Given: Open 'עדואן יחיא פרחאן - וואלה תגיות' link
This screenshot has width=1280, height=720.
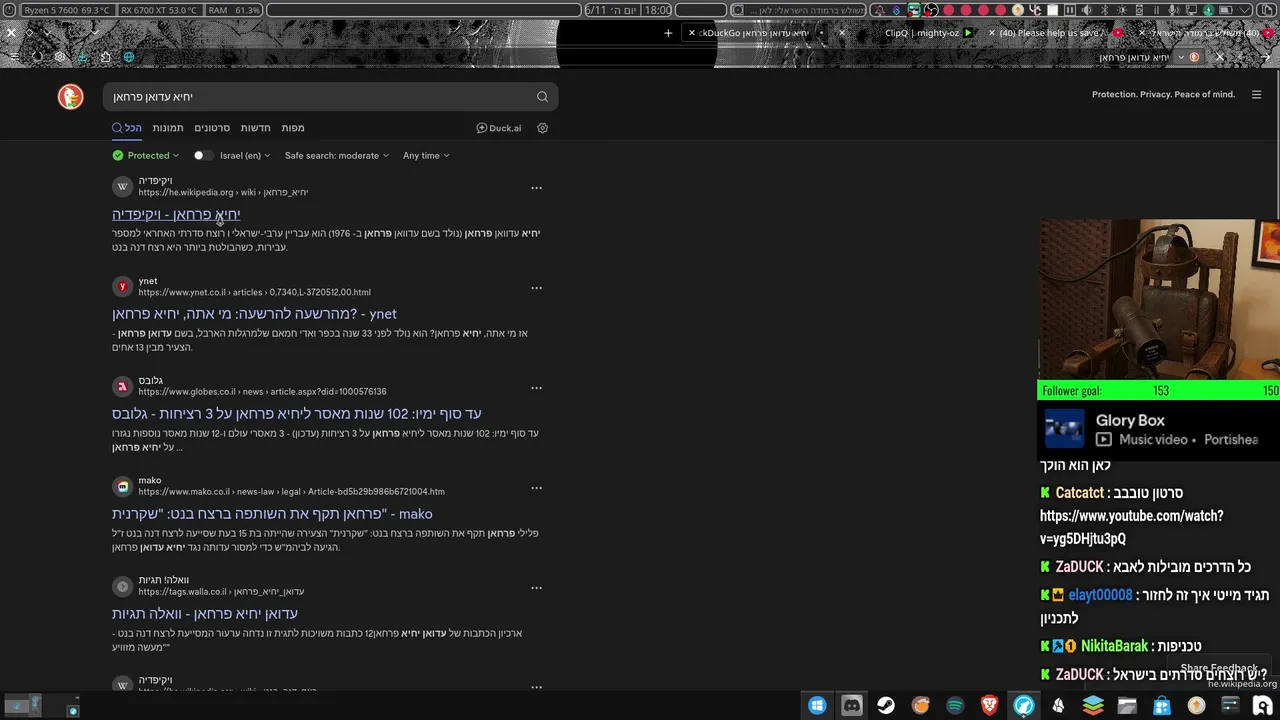Looking at the screenshot, I should (205, 614).
